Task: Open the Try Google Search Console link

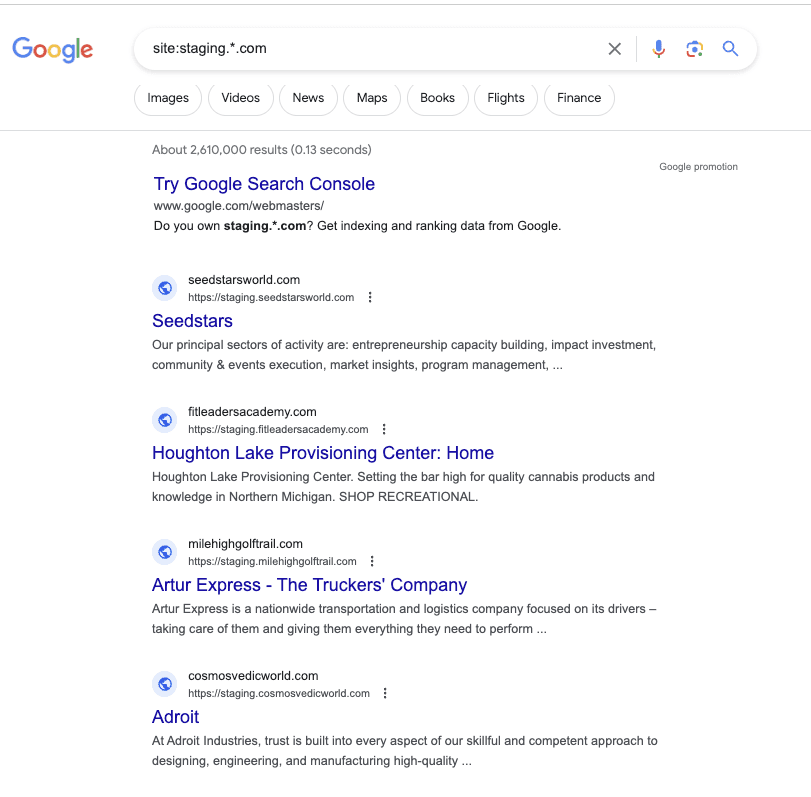Action: [x=263, y=184]
